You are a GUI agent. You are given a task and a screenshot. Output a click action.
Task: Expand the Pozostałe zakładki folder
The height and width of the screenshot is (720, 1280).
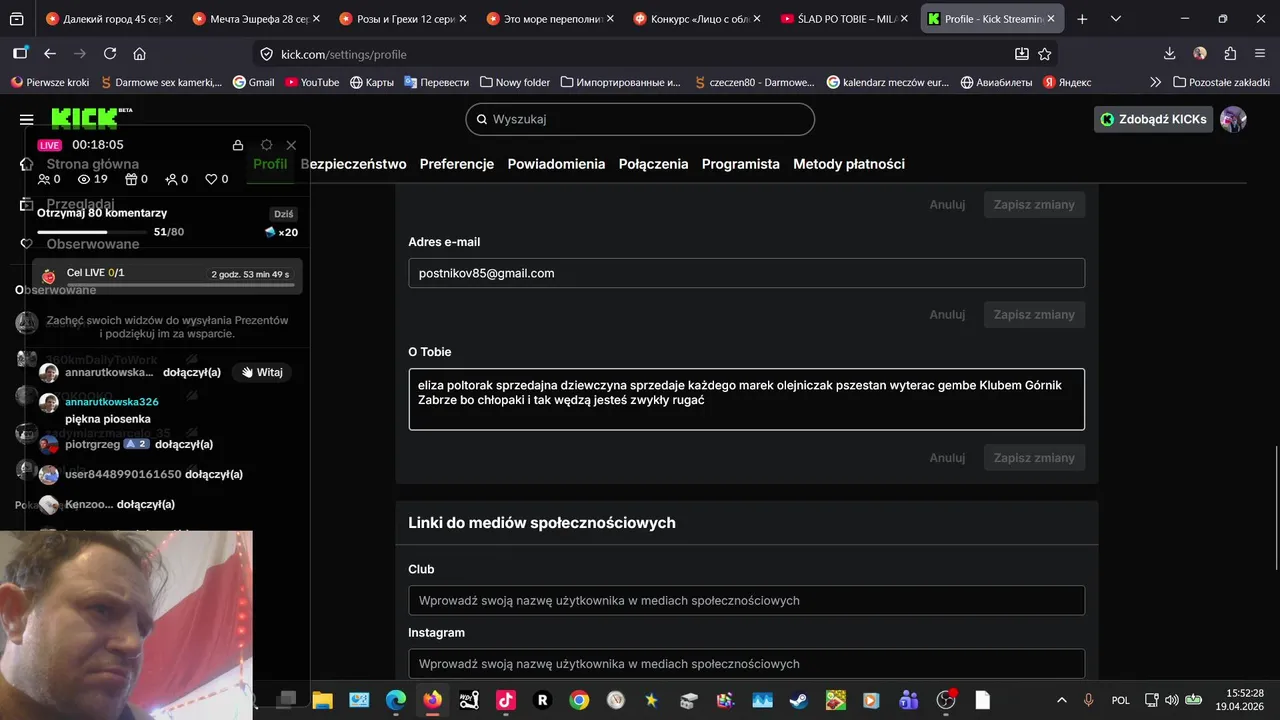tap(1221, 82)
